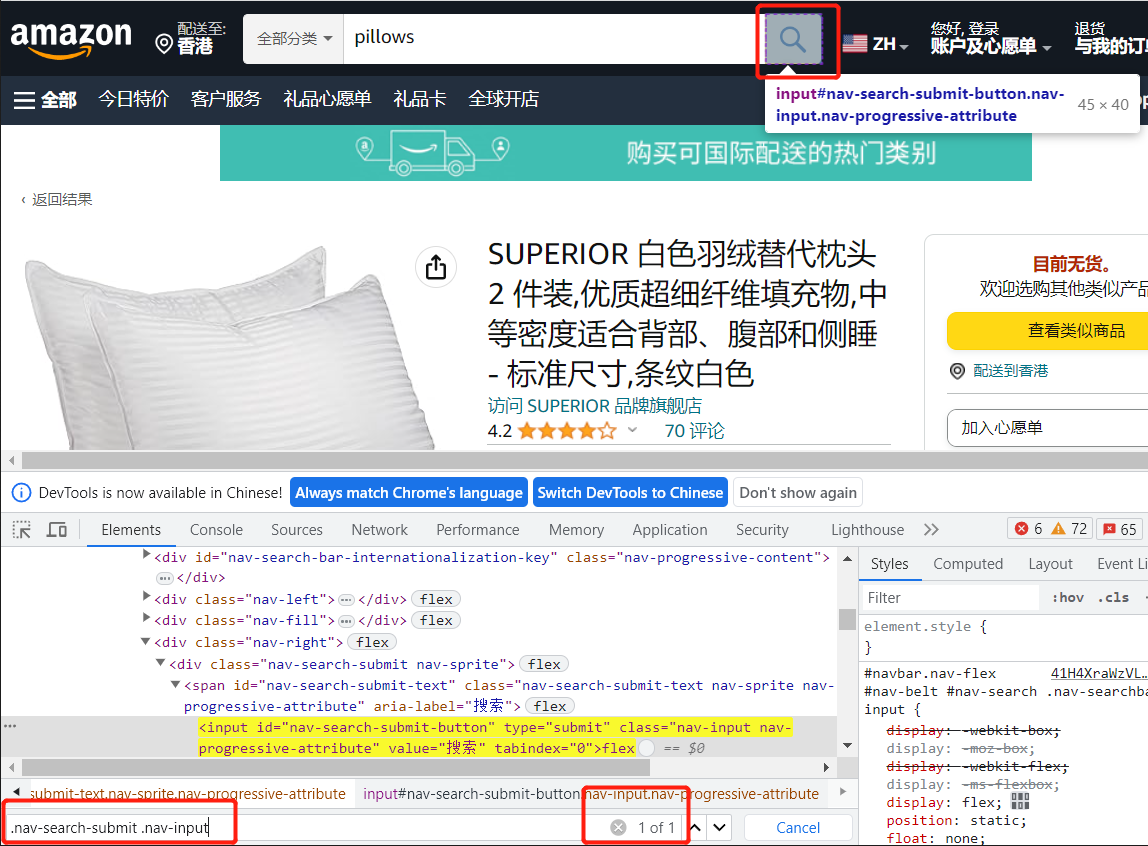1148x846 pixels.
Task: Toggle the device toolbar icon
Action: click(56, 530)
